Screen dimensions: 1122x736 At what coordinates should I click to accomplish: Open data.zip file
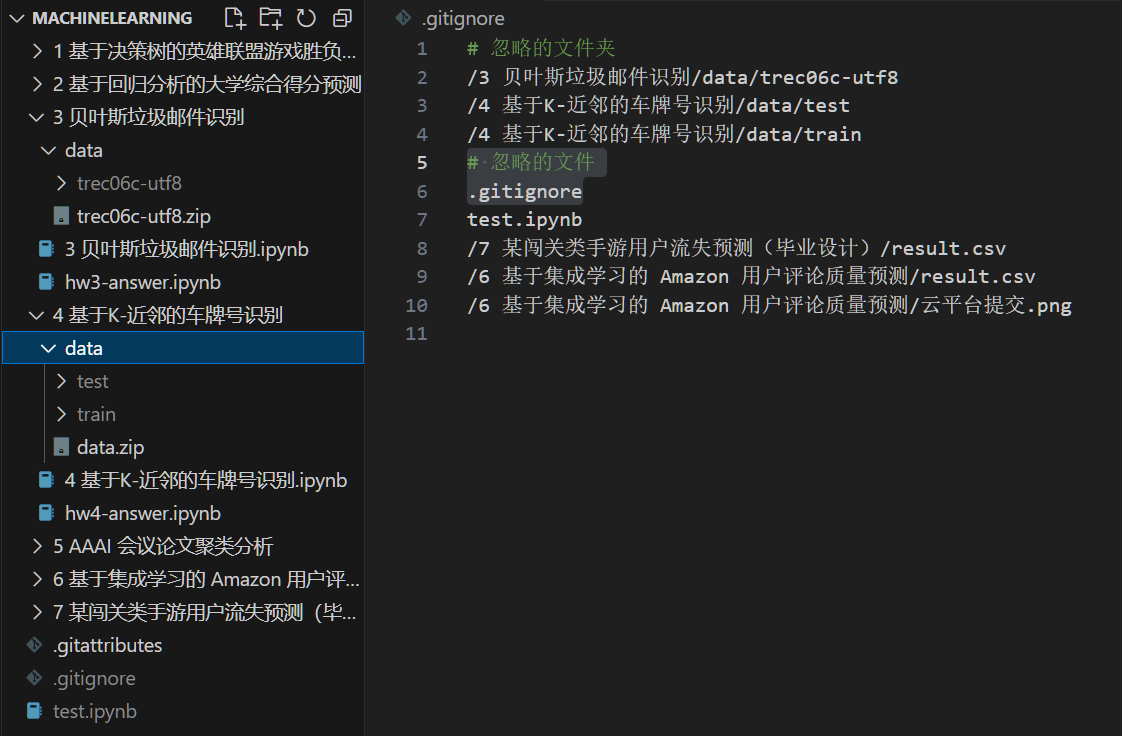click(x=111, y=447)
